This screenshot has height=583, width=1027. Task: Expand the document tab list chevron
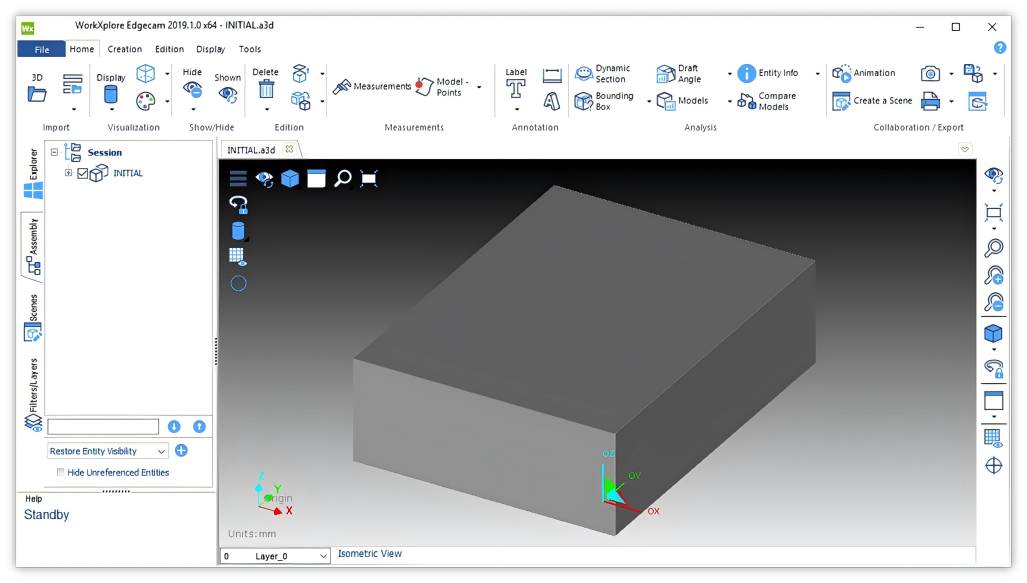(965, 149)
